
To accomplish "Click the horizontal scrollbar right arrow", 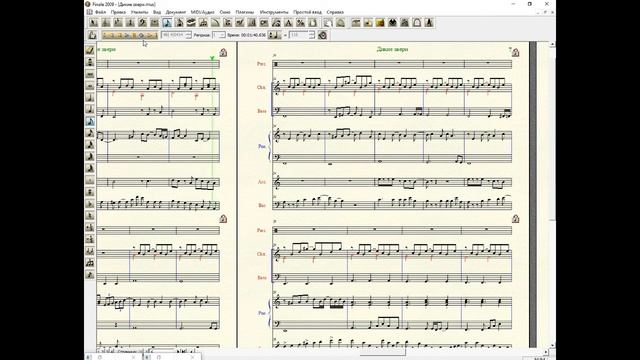I will [x=546, y=351].
